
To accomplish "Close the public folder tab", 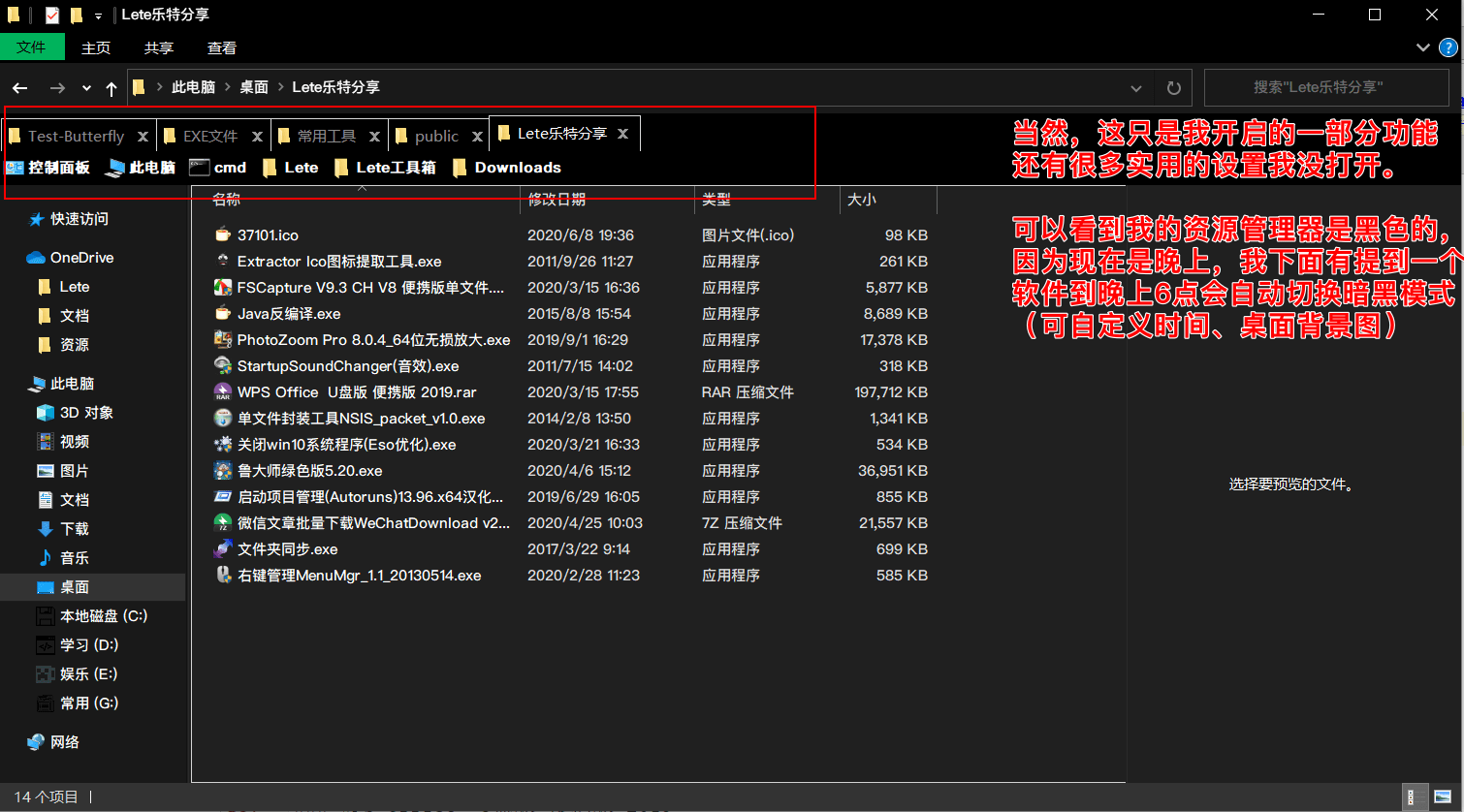I will coord(479,136).
